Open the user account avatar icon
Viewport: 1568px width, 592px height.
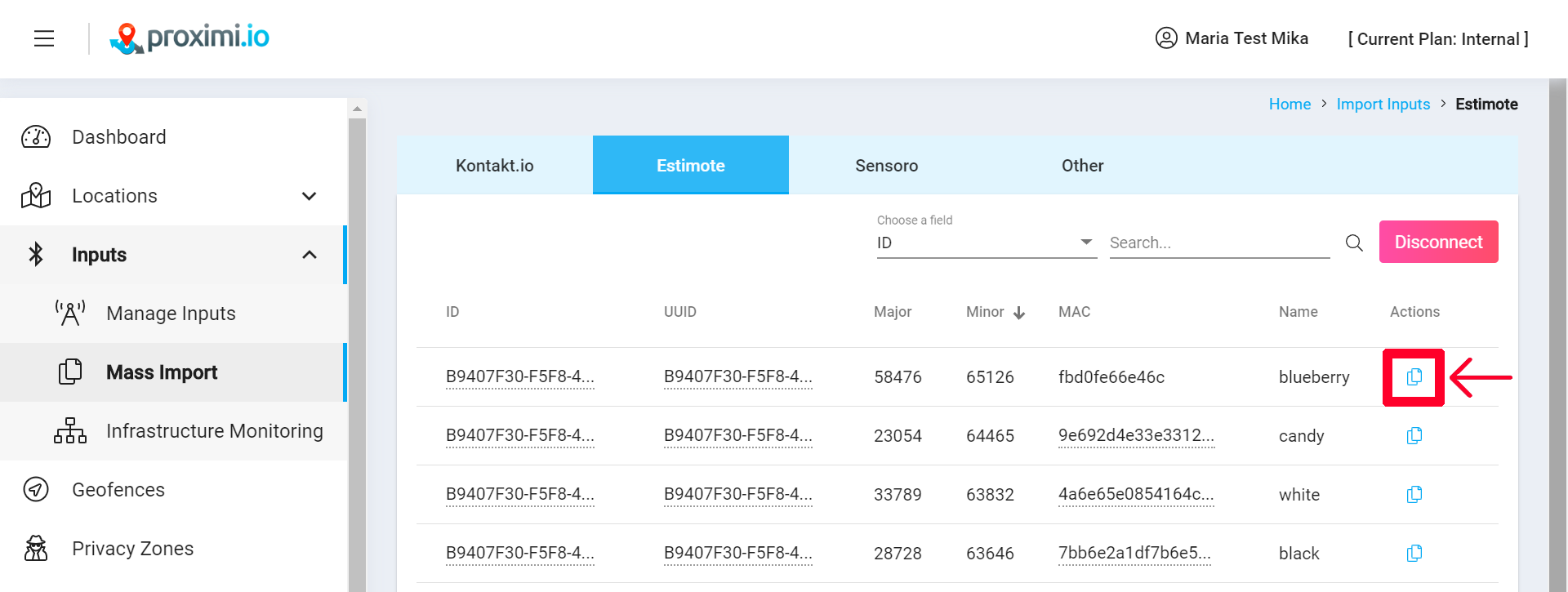(x=1166, y=38)
